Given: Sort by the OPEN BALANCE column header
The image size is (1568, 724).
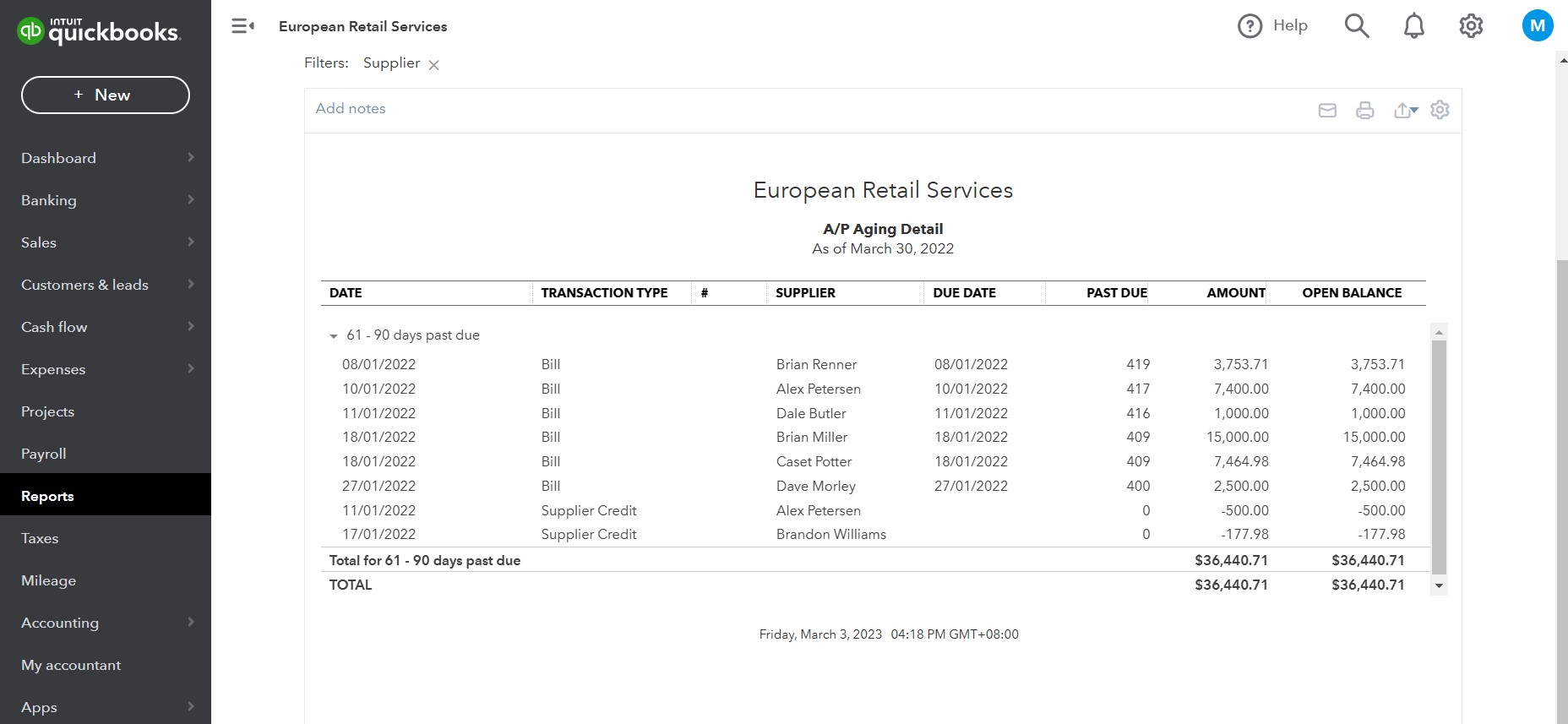Looking at the screenshot, I should [x=1352, y=293].
